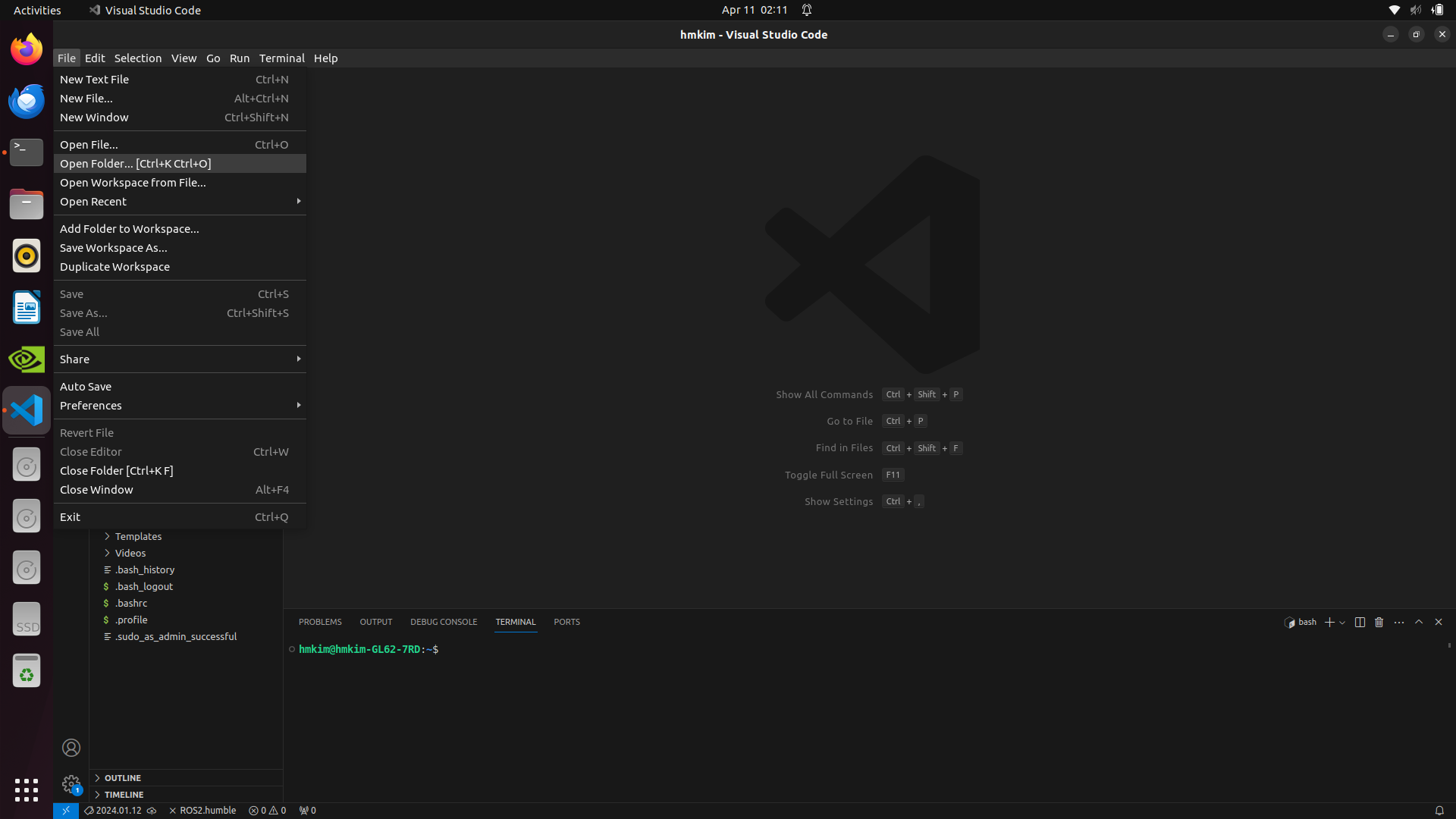Open the system tray status icons
The image size is (1456, 819).
(1415, 10)
